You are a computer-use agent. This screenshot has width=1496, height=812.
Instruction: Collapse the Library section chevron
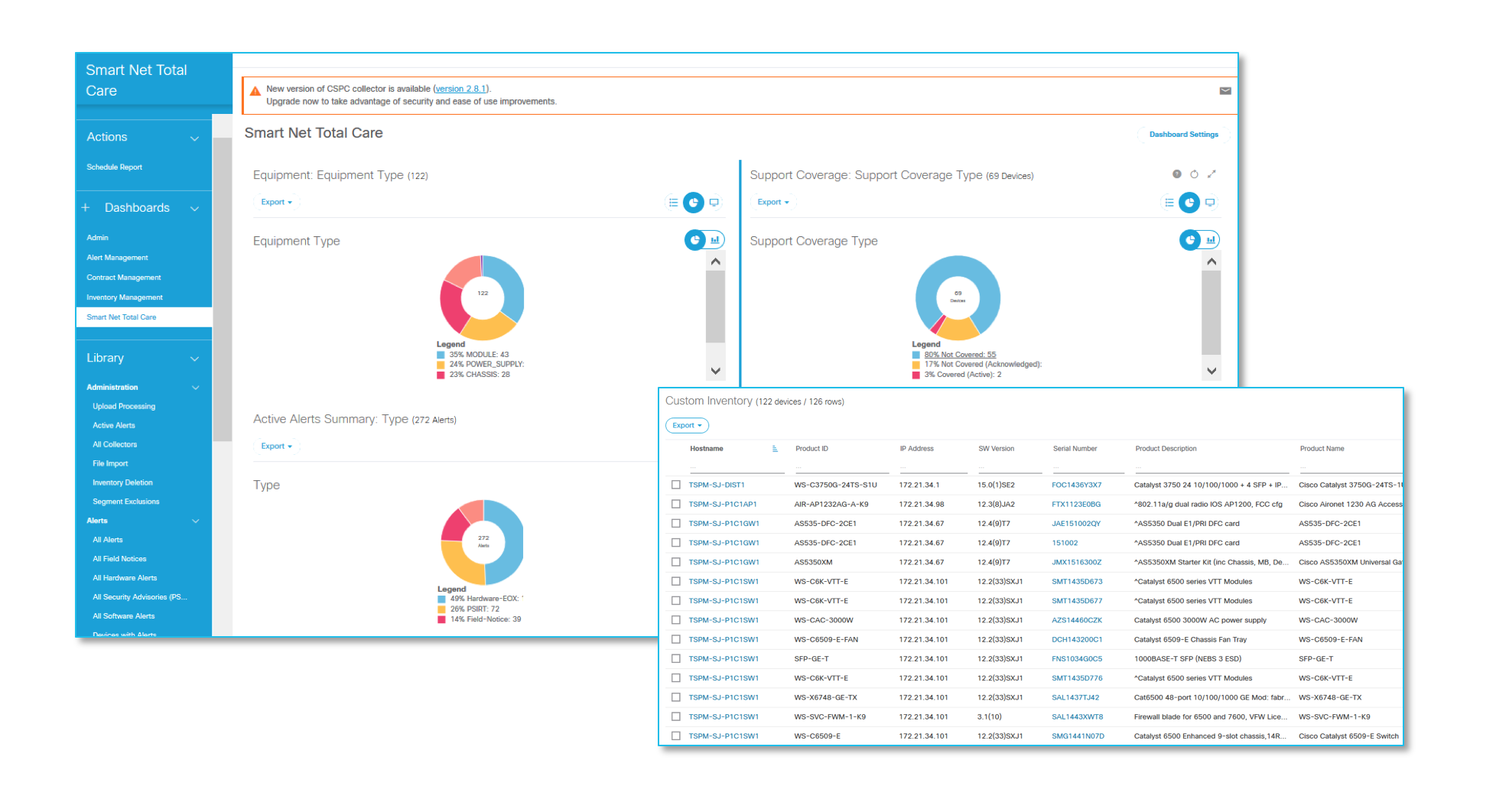[194, 359]
